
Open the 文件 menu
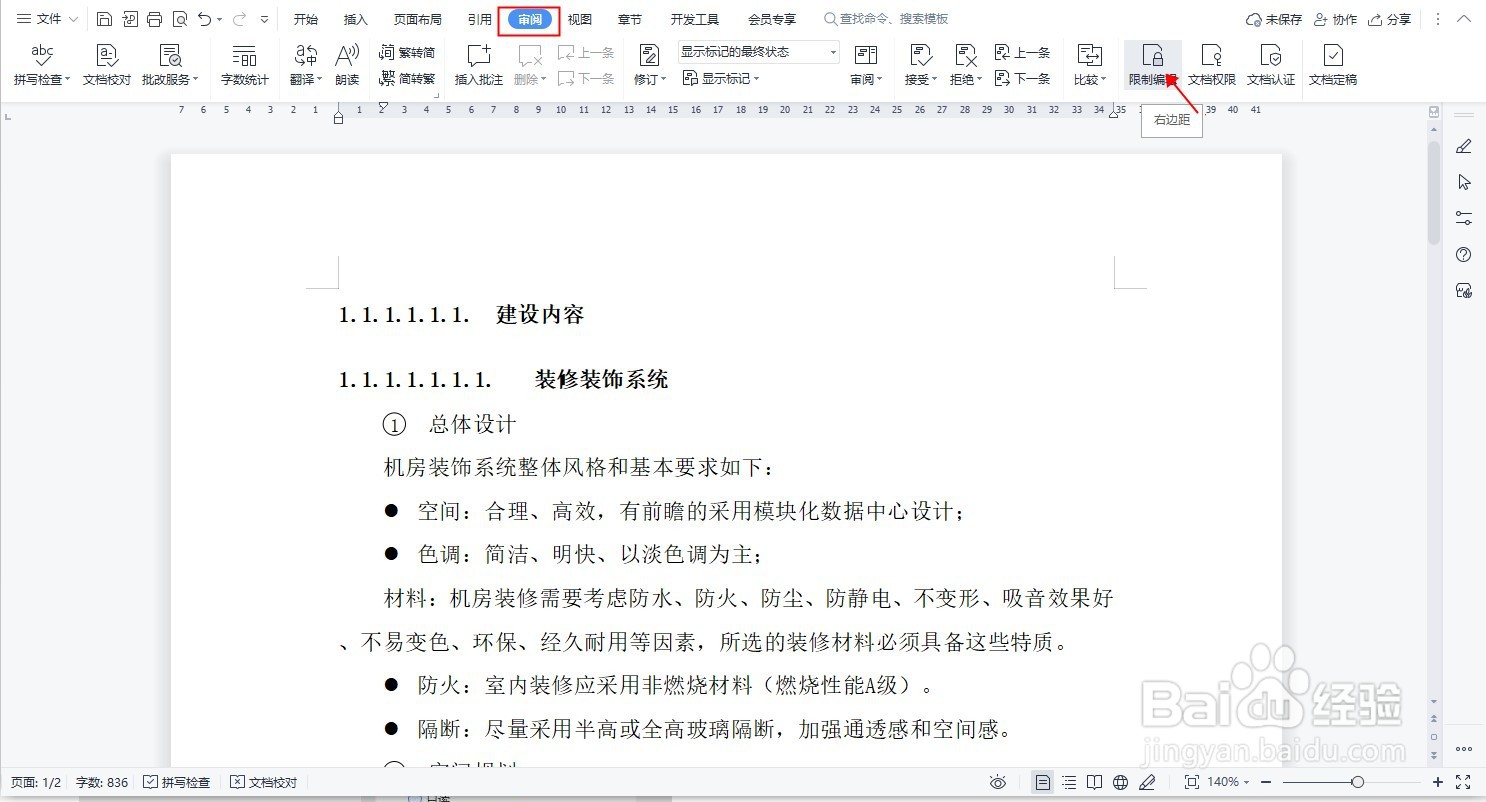(47, 19)
